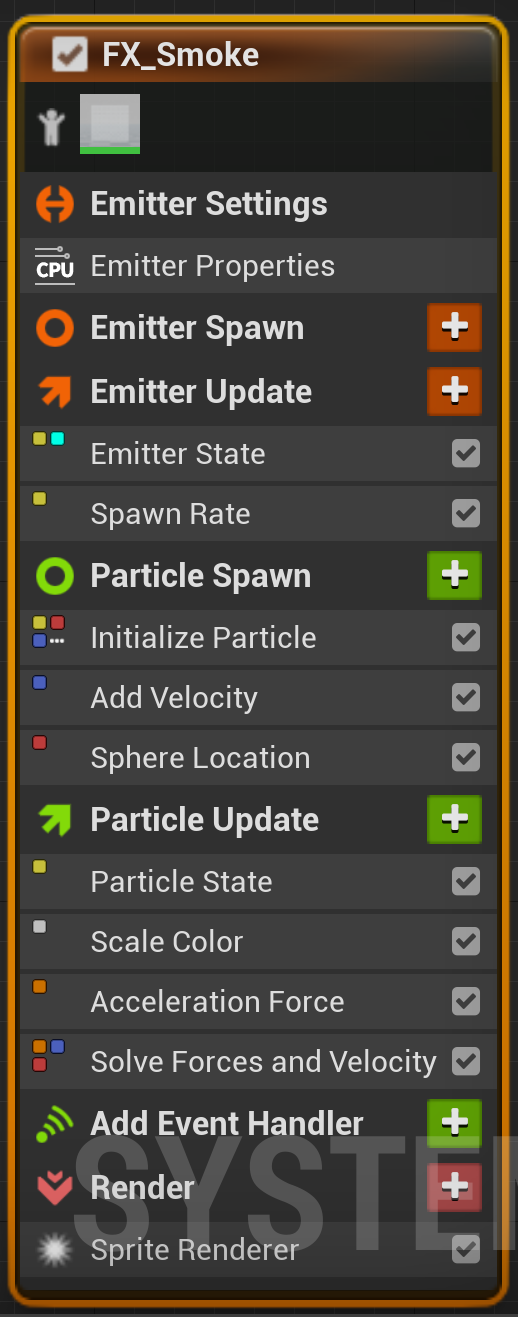Screen dimensions: 518x1317
Task: Toggle the Sphere Location module checkbox
Action: pyautogui.click(x=466, y=758)
